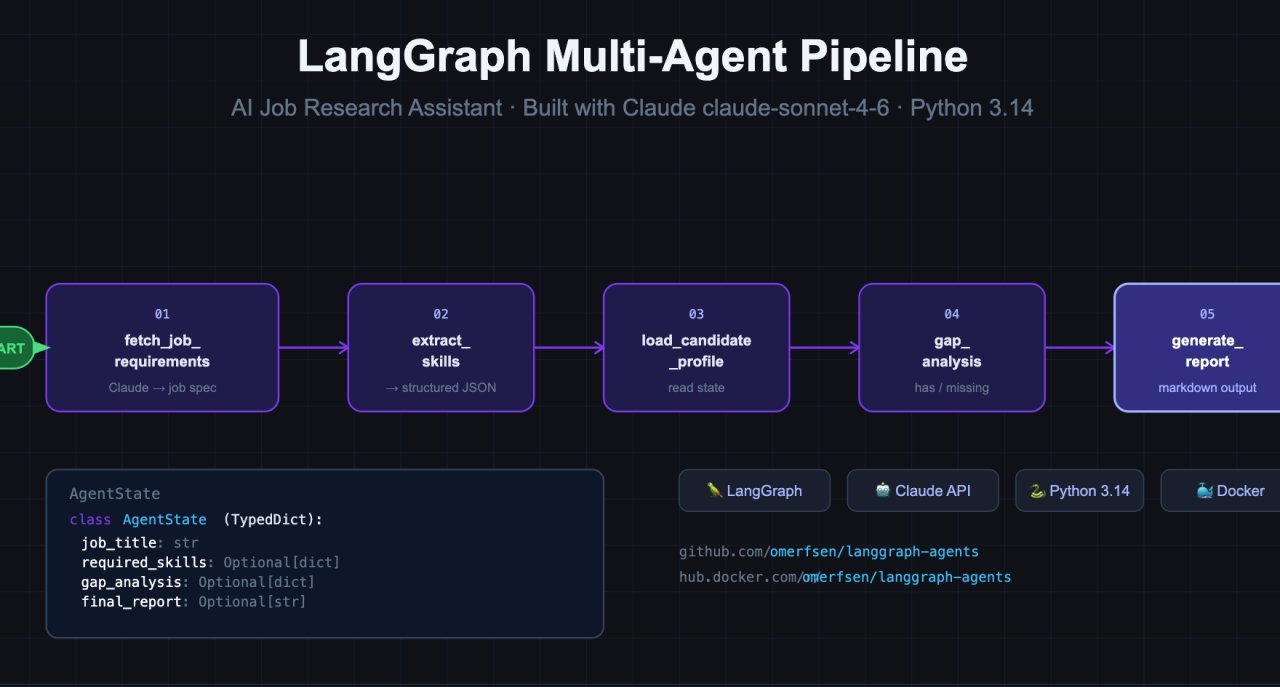The image size is (1280, 687).
Task: Open the hub.docker.com langgraph-agents link
Action: (x=845, y=577)
